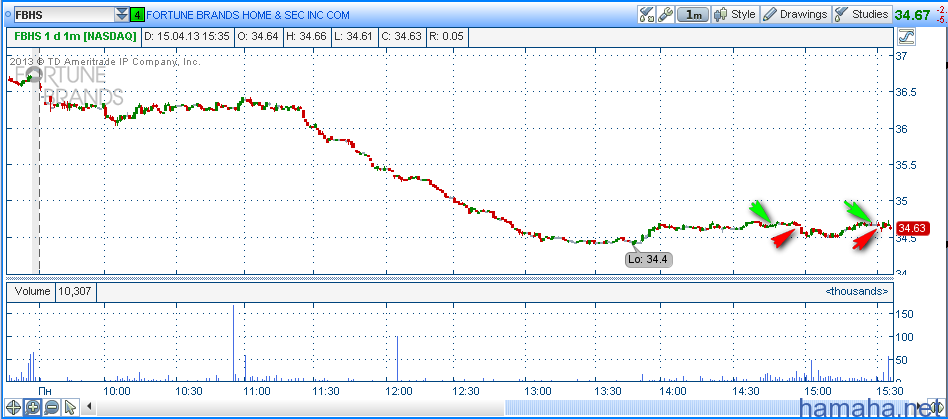Open the Drawings menu
948x419 pixels.
[x=795, y=15]
